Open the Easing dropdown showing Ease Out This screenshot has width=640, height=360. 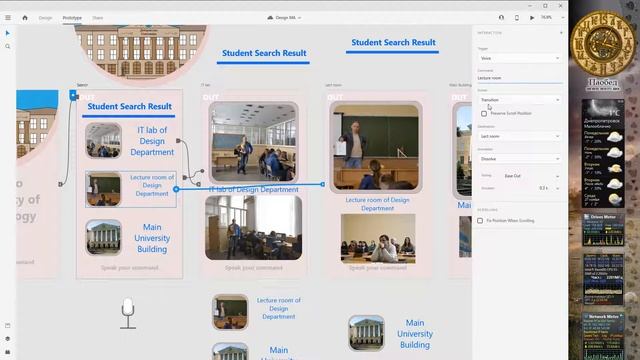[x=531, y=176]
